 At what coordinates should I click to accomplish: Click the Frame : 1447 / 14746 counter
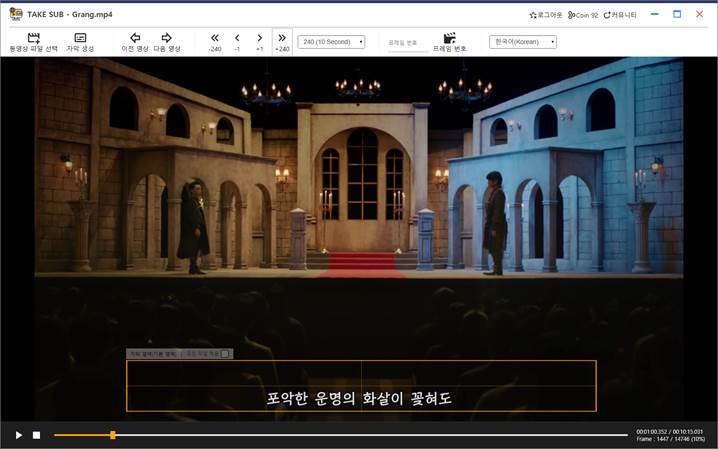point(670,439)
